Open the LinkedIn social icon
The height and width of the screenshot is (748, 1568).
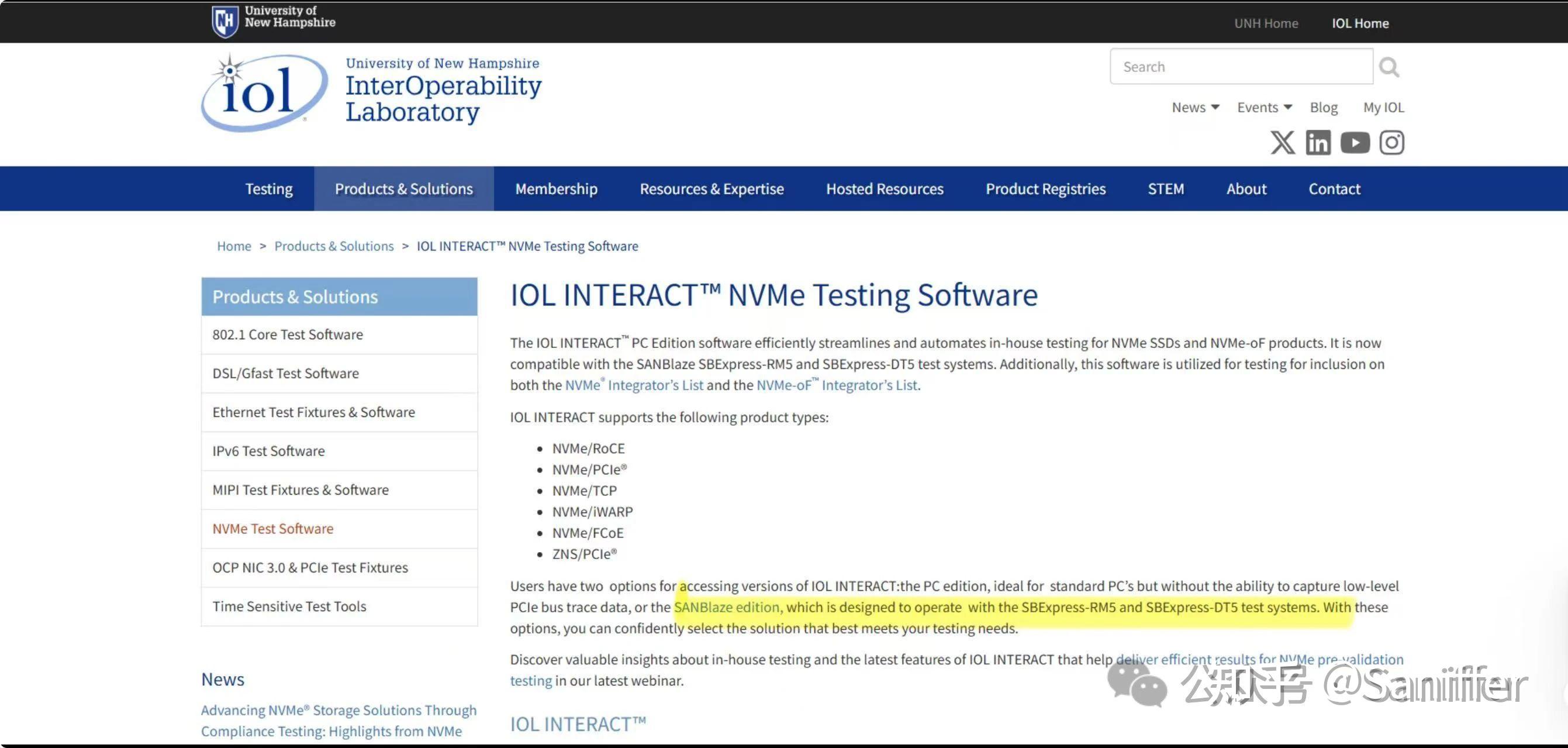(x=1318, y=142)
